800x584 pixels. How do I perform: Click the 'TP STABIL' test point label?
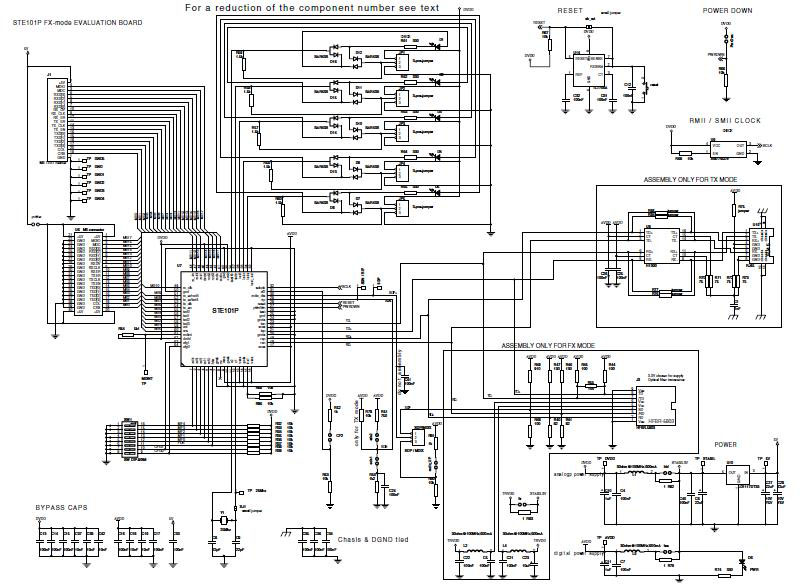click(705, 459)
